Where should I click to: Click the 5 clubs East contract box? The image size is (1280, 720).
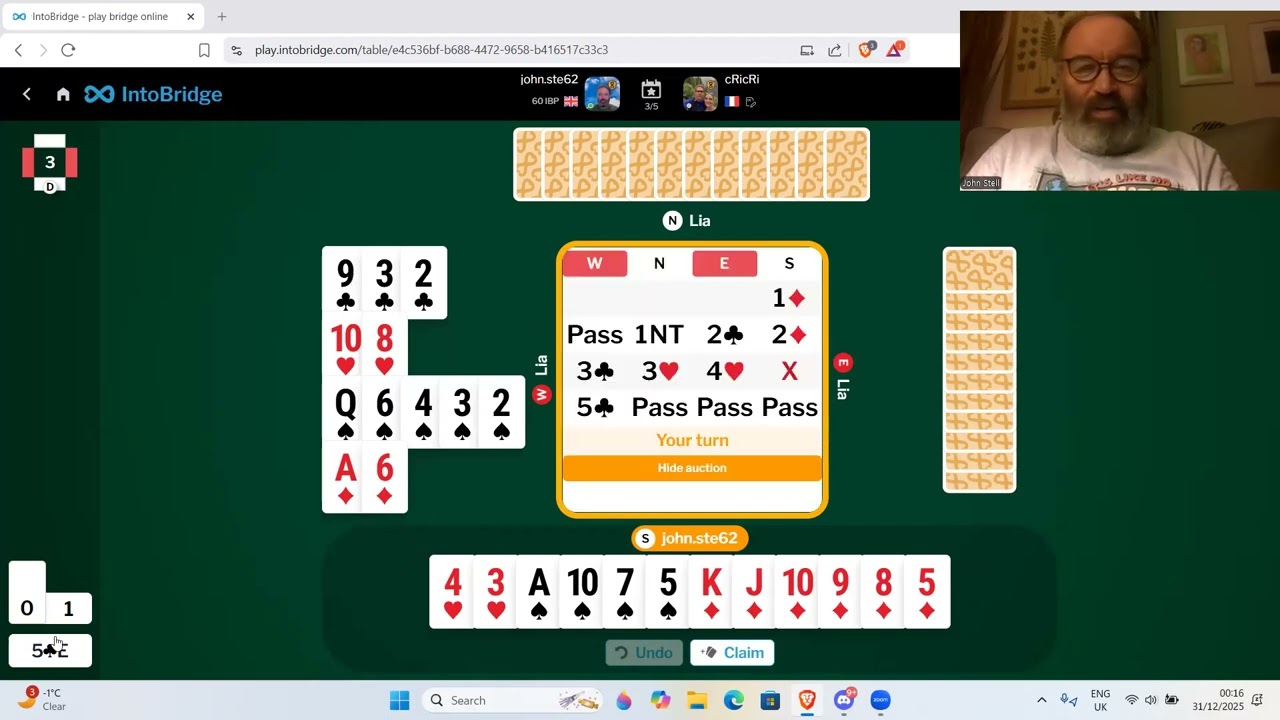coord(50,650)
